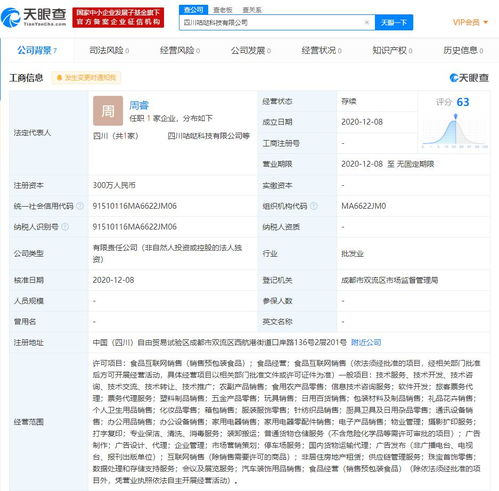Select registered capital 300万人民币
This screenshot has width=499, height=491.
point(114,185)
